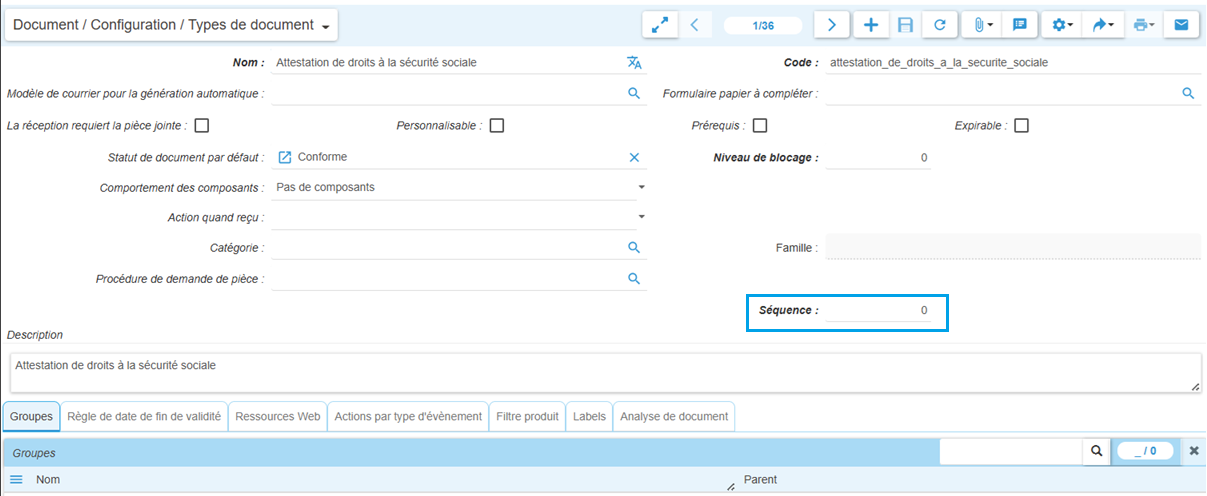Open the attachment paperclip menu
Viewport: 1207px width, 496px height.
click(x=983, y=25)
